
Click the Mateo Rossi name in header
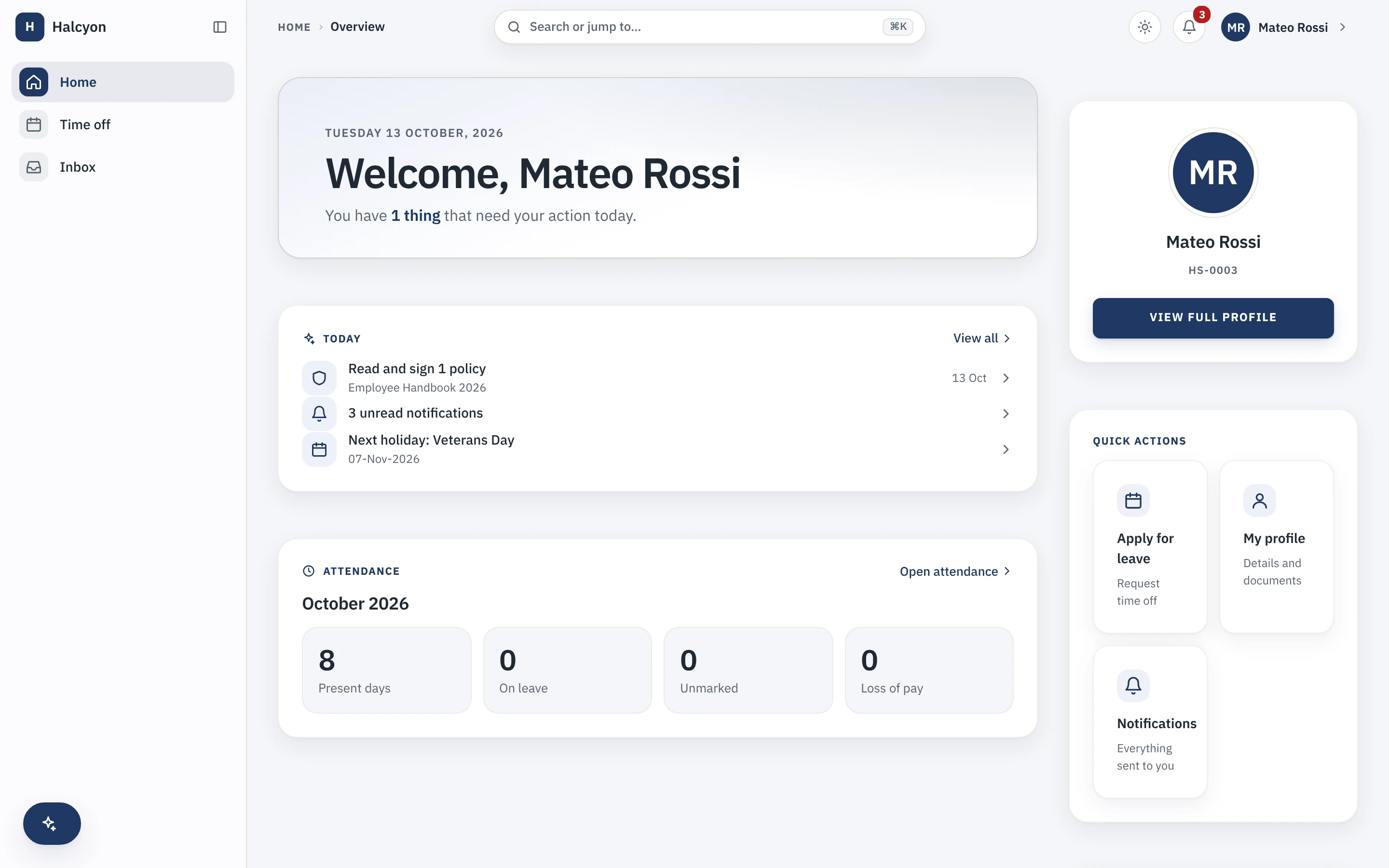click(x=1293, y=27)
